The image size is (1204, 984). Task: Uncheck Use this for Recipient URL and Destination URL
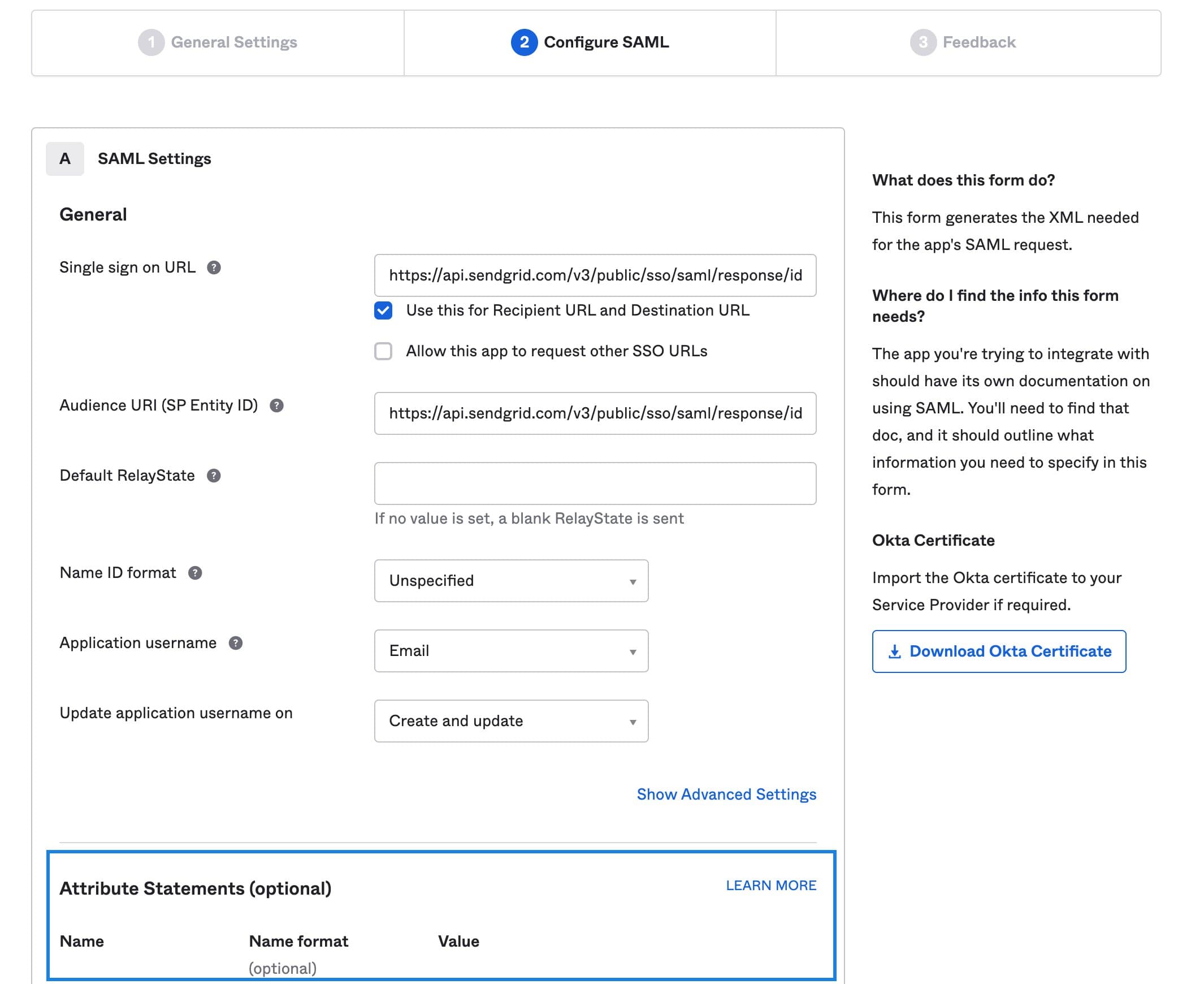[x=384, y=310]
